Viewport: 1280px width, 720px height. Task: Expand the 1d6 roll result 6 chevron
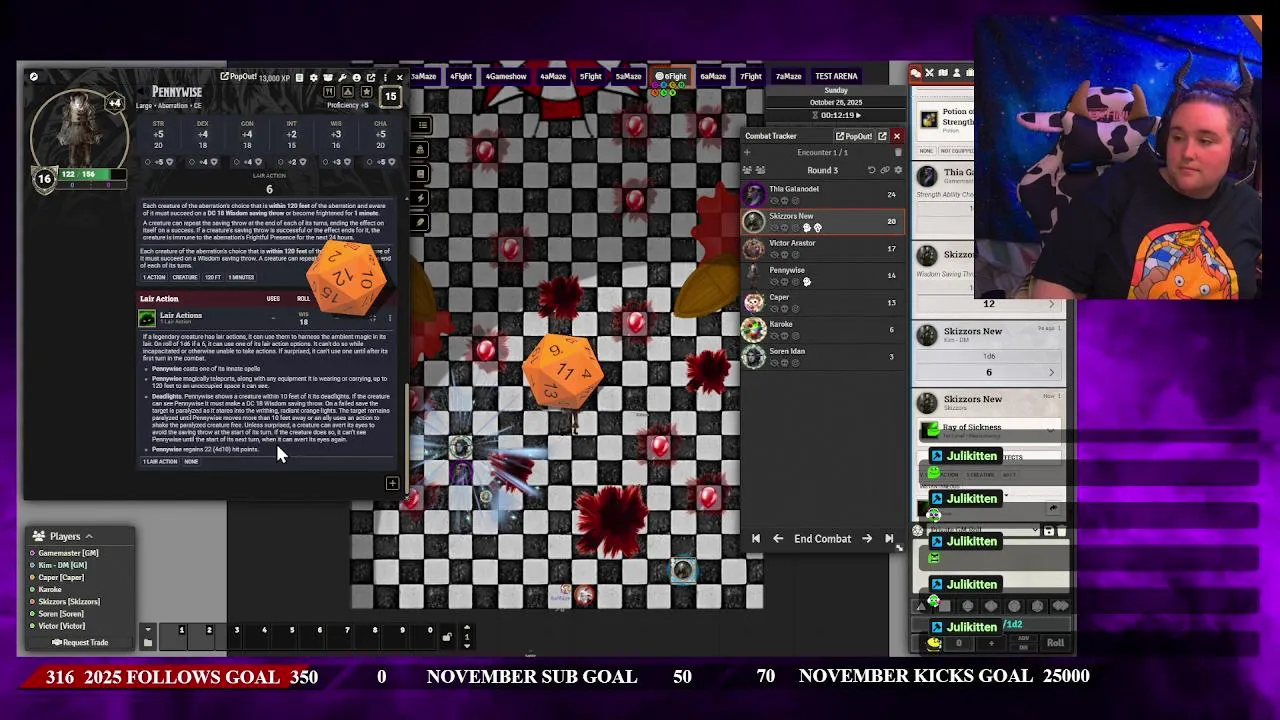click(x=1051, y=373)
